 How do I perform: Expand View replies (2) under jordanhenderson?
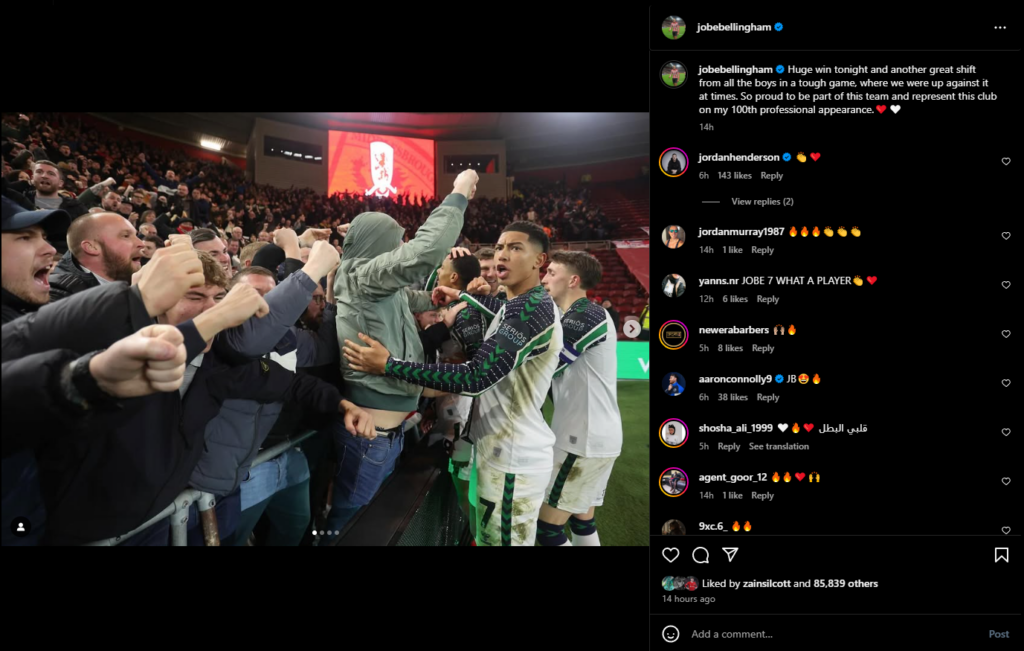pos(762,201)
